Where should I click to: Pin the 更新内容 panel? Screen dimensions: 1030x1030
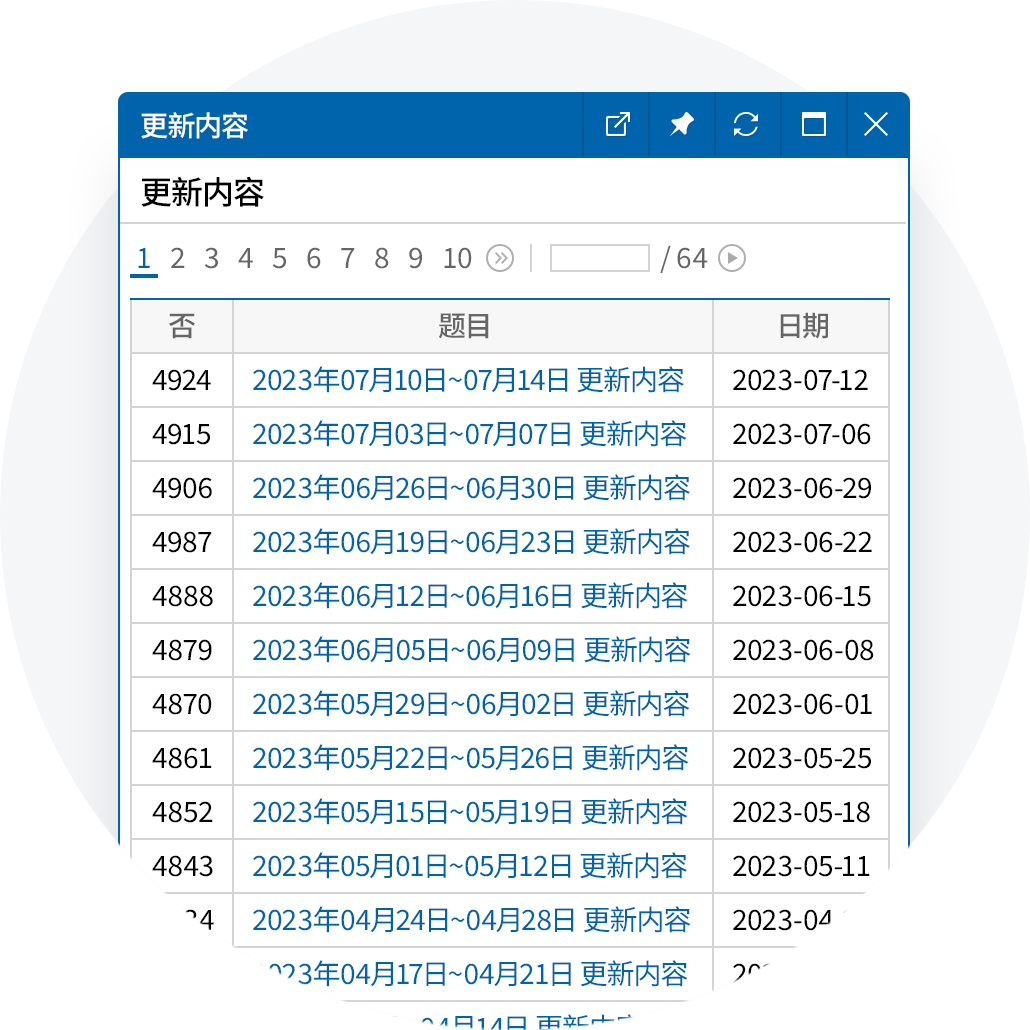682,125
